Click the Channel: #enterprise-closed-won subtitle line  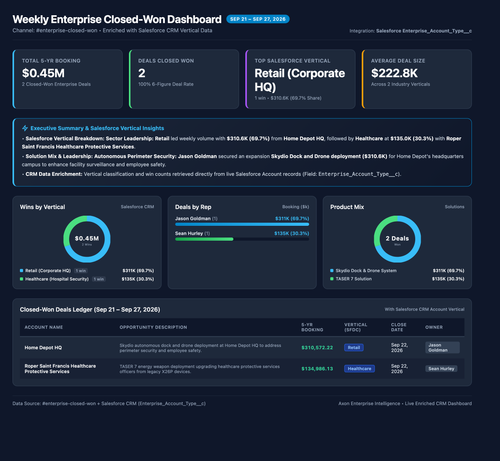[x=112, y=30]
